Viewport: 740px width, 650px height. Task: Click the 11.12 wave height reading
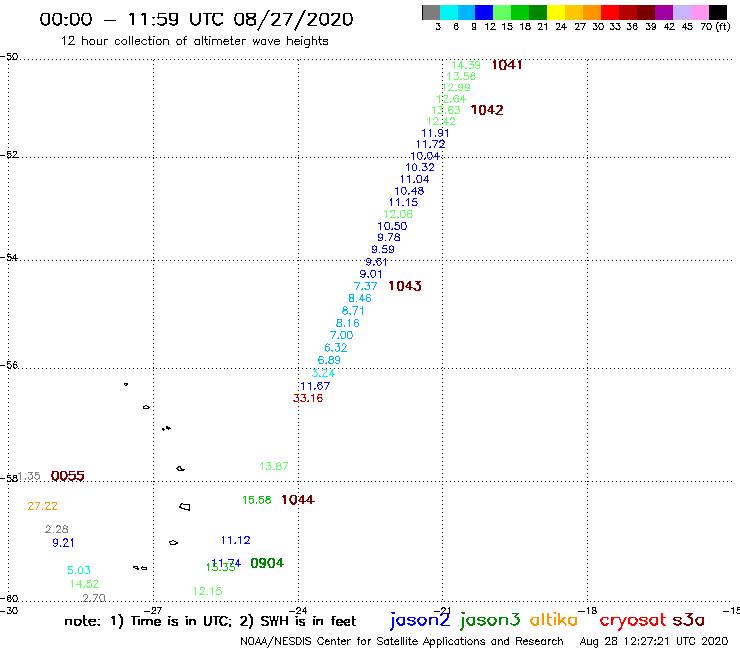pos(235,540)
